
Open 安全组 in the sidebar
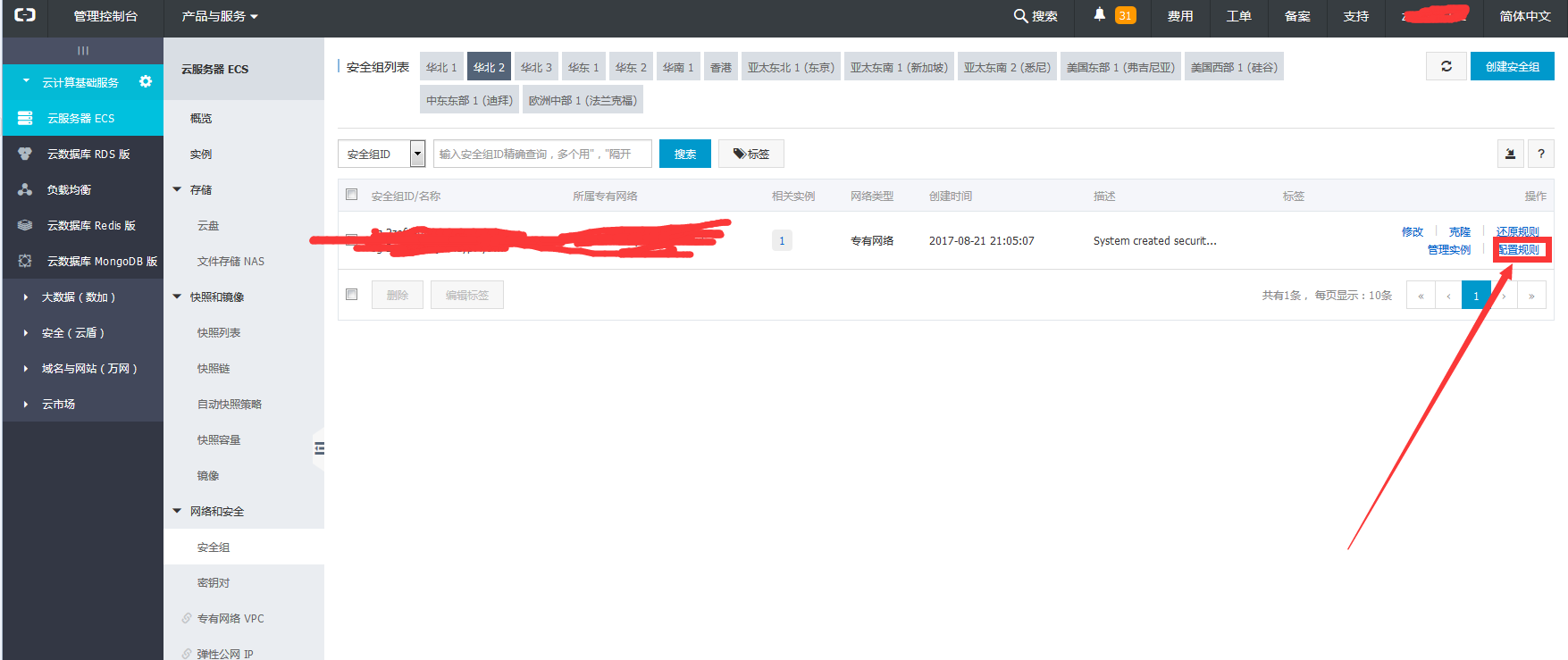pos(214,547)
